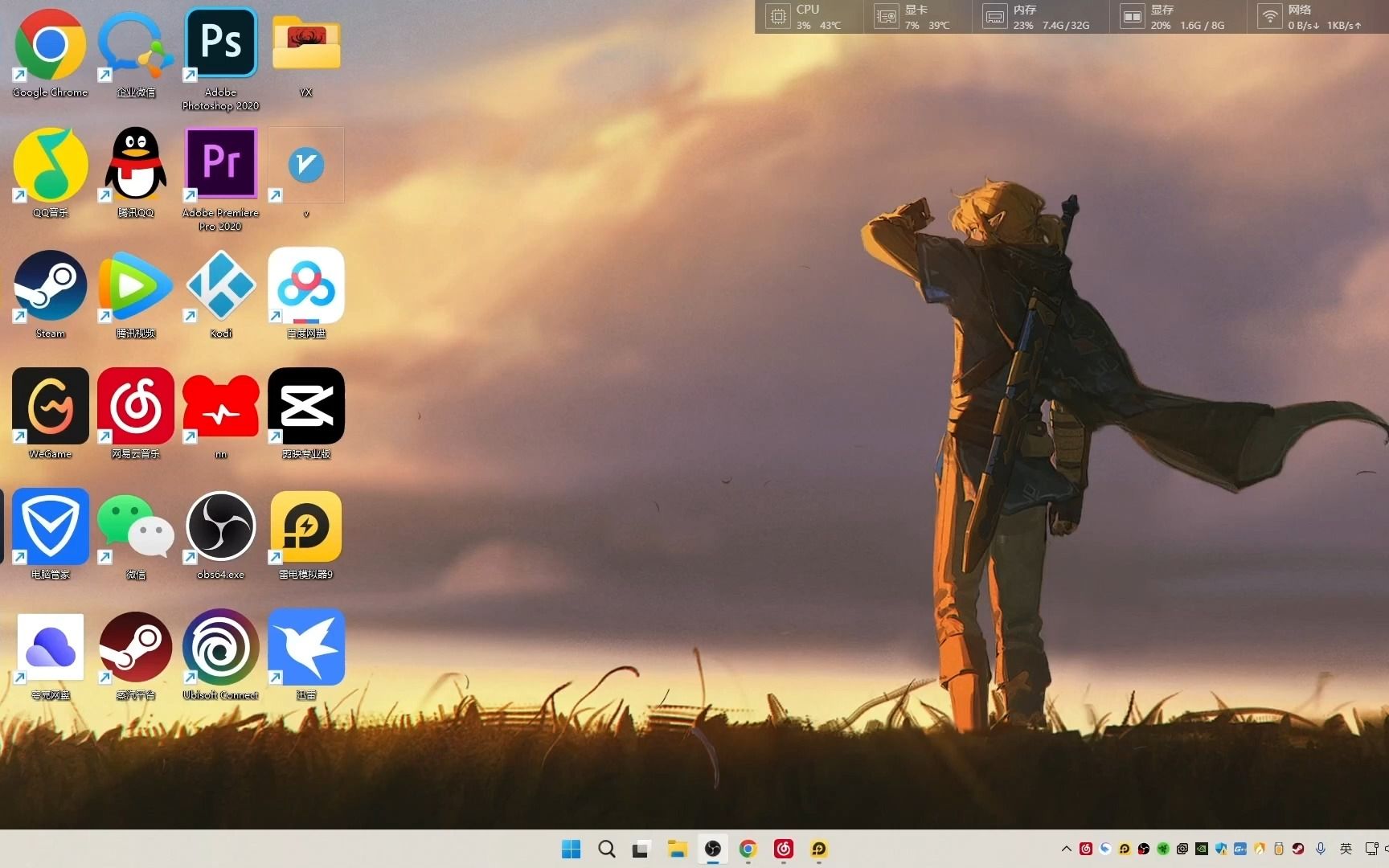Open network status tray icon

click(1371, 849)
